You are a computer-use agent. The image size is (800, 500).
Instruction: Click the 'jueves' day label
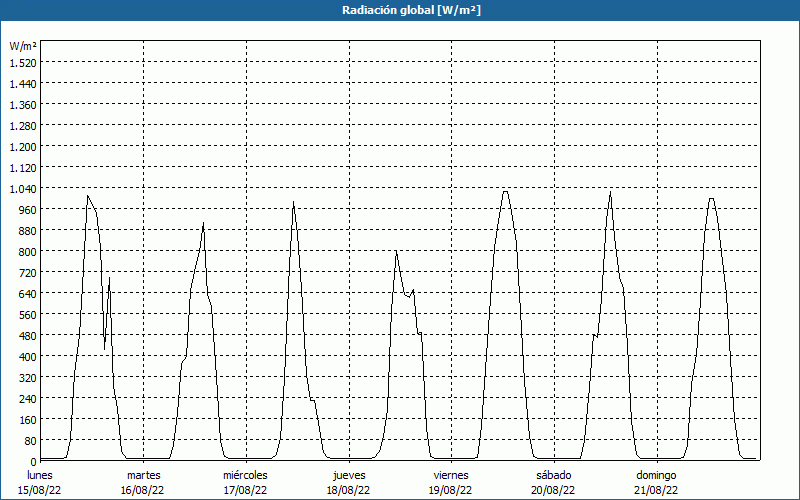(x=349, y=475)
